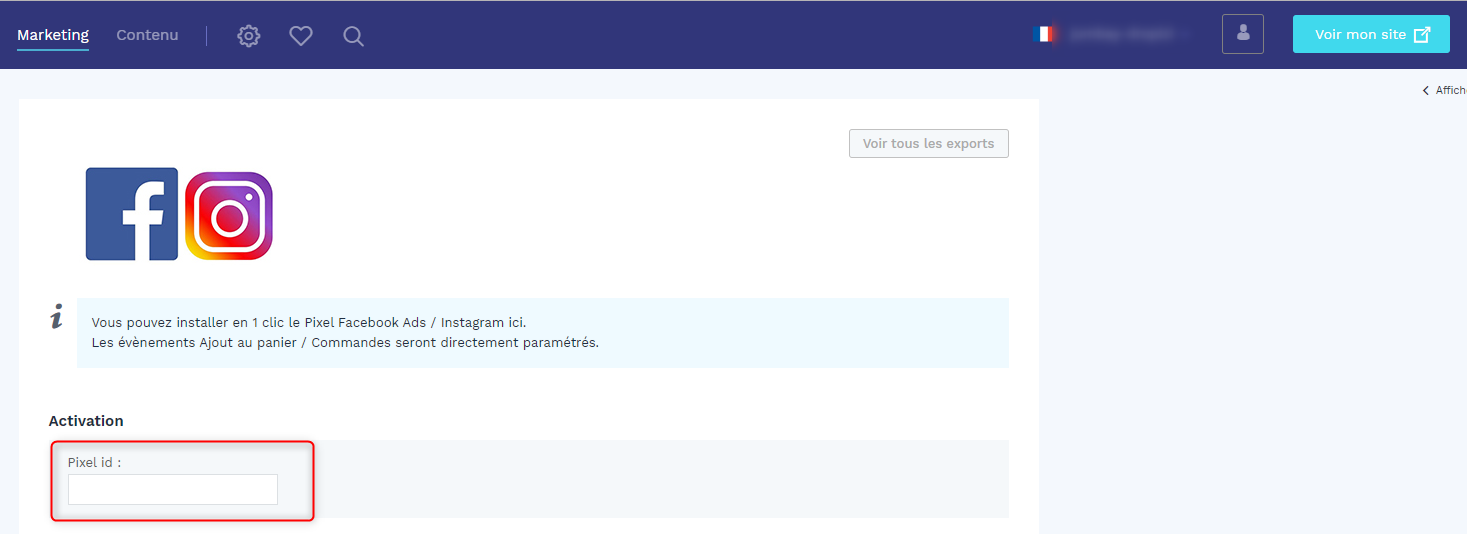The width and height of the screenshot is (1467, 534).
Task: Click the heart favorites icon
Action: click(301, 36)
